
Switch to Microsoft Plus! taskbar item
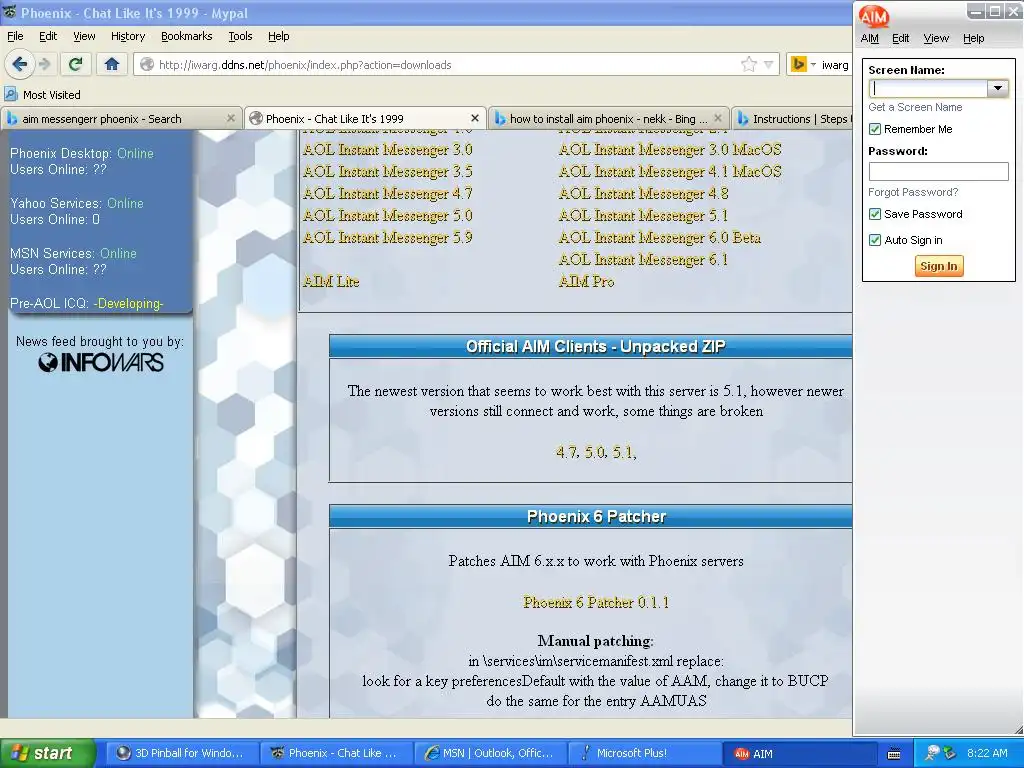645,753
